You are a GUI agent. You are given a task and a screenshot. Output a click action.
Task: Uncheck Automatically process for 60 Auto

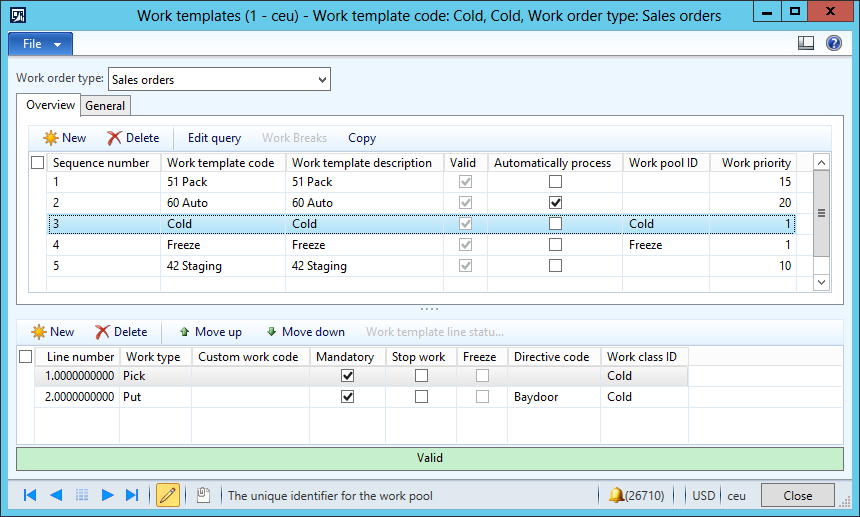point(555,203)
